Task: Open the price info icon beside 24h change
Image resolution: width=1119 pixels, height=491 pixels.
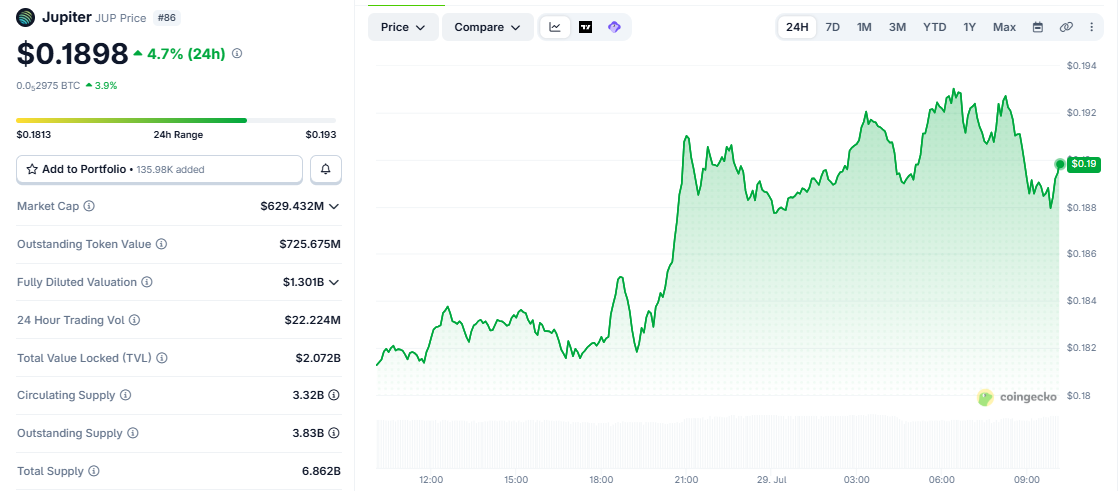Action: [x=238, y=54]
